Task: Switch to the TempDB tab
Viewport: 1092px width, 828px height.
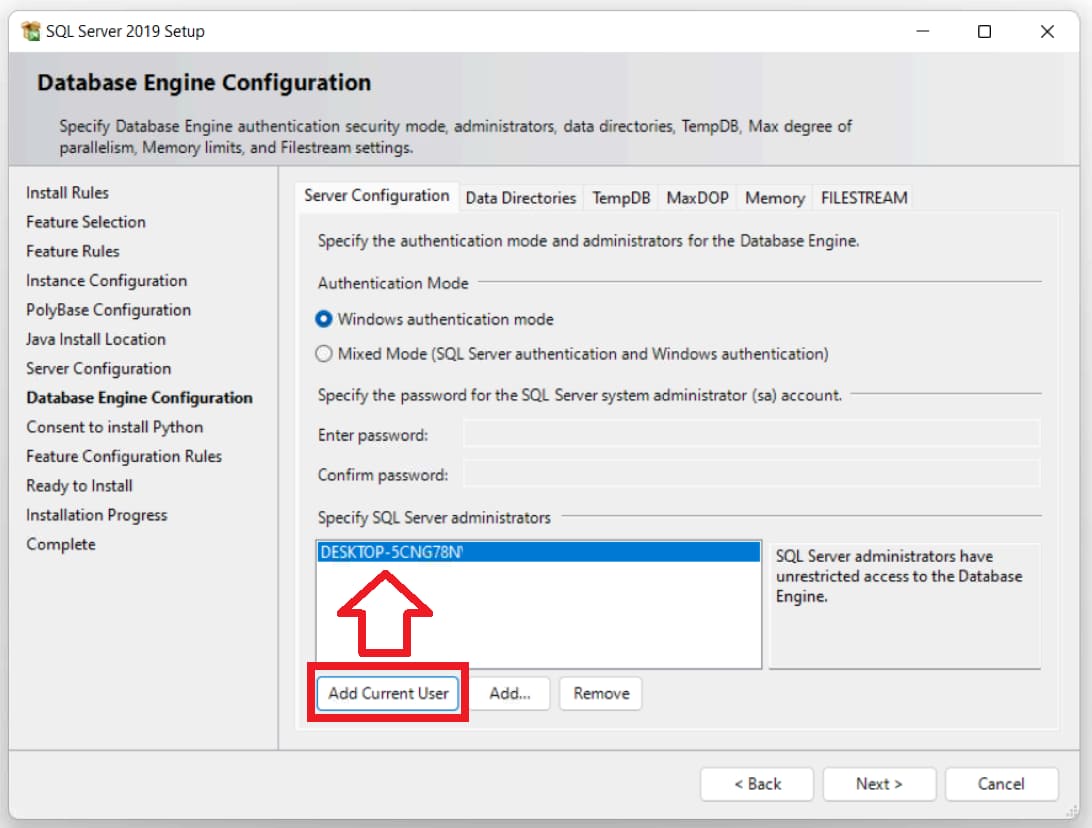Action: pyautogui.click(x=621, y=198)
